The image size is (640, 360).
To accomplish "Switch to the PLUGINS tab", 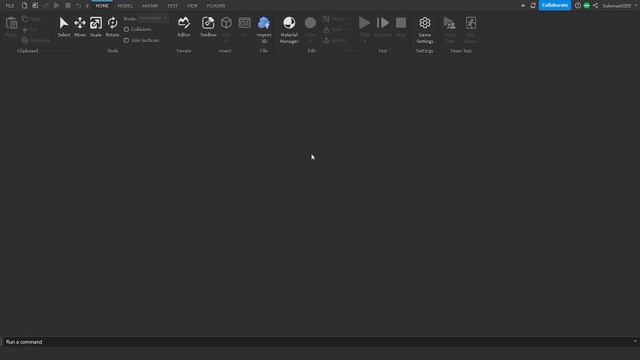I will [x=216, y=6].
